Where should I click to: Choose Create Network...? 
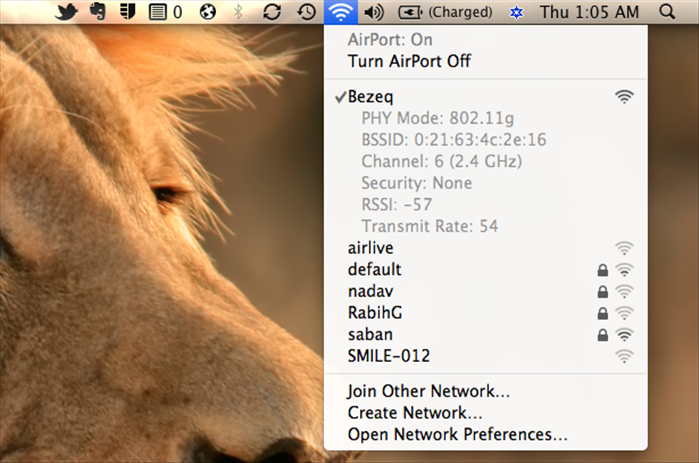[486, 413]
